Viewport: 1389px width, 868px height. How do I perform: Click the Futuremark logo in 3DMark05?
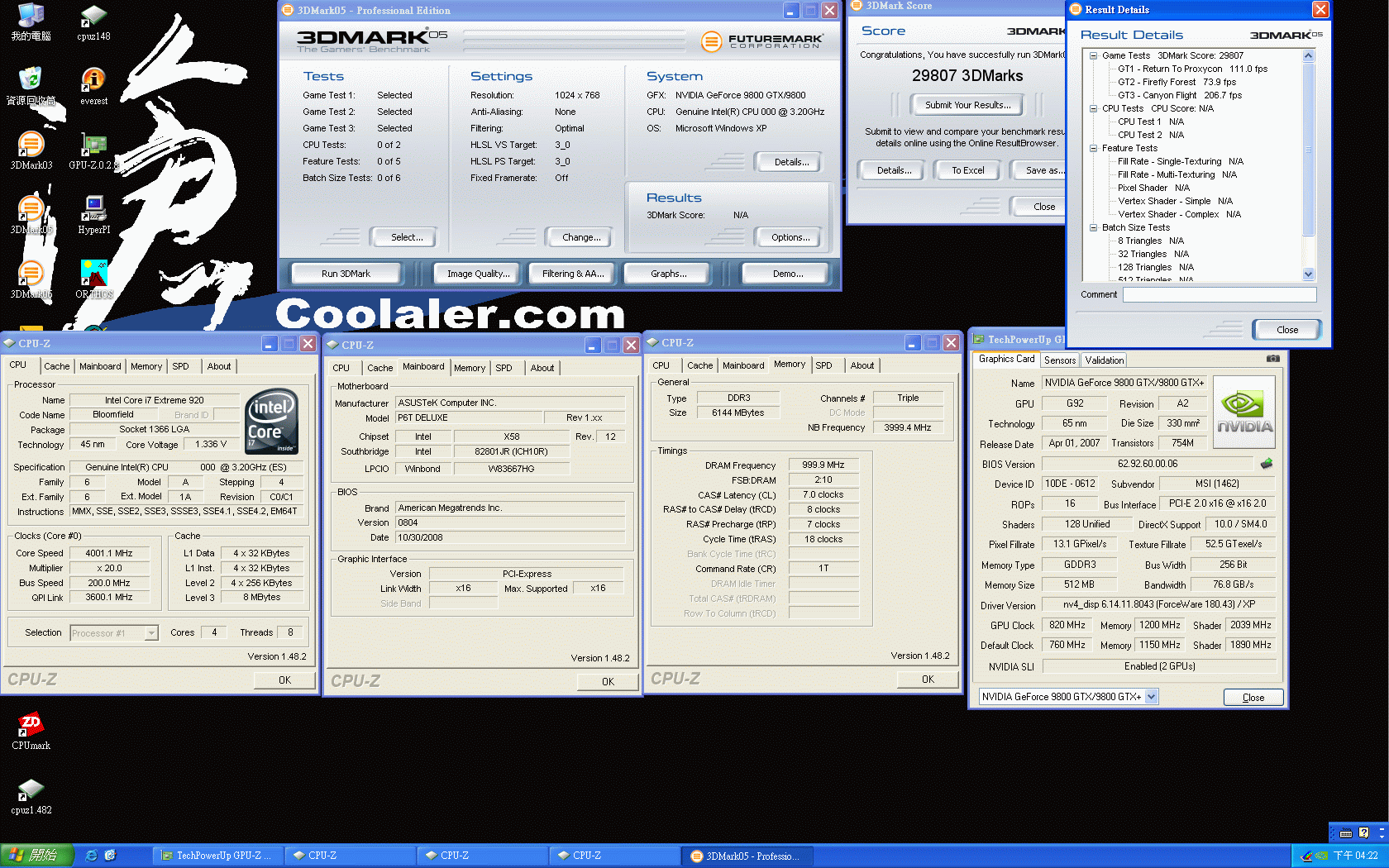761,41
